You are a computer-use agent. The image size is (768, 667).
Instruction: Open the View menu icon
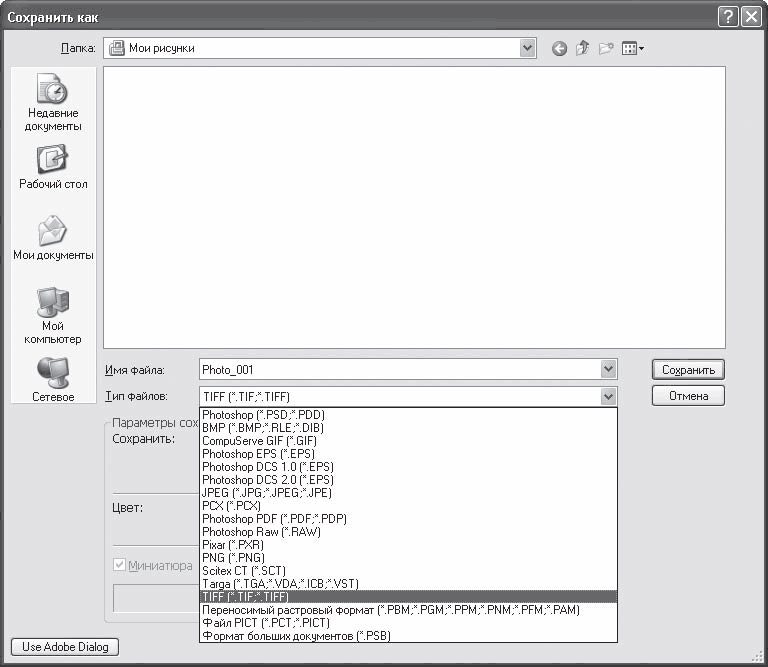tap(633, 48)
